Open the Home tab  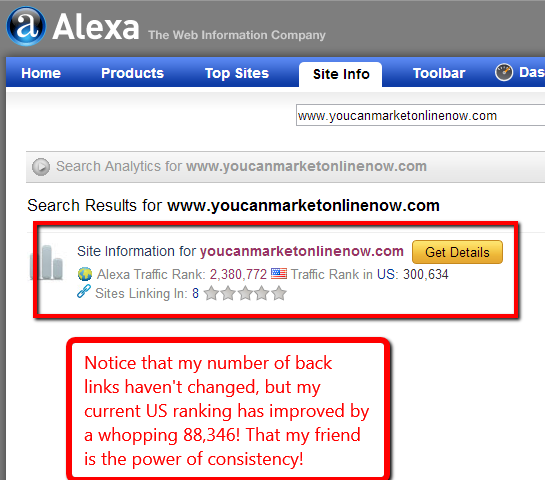point(41,73)
